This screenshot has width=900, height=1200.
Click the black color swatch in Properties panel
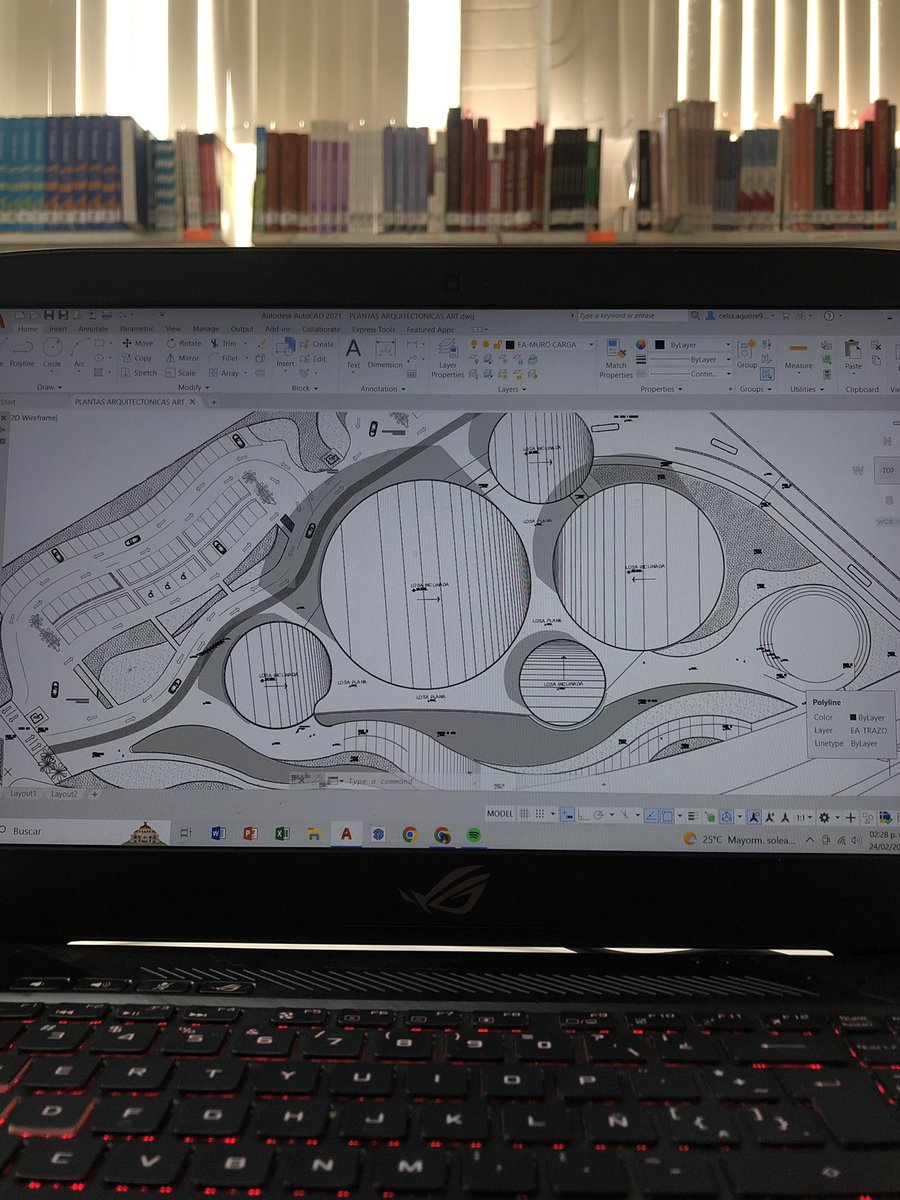tap(660, 344)
